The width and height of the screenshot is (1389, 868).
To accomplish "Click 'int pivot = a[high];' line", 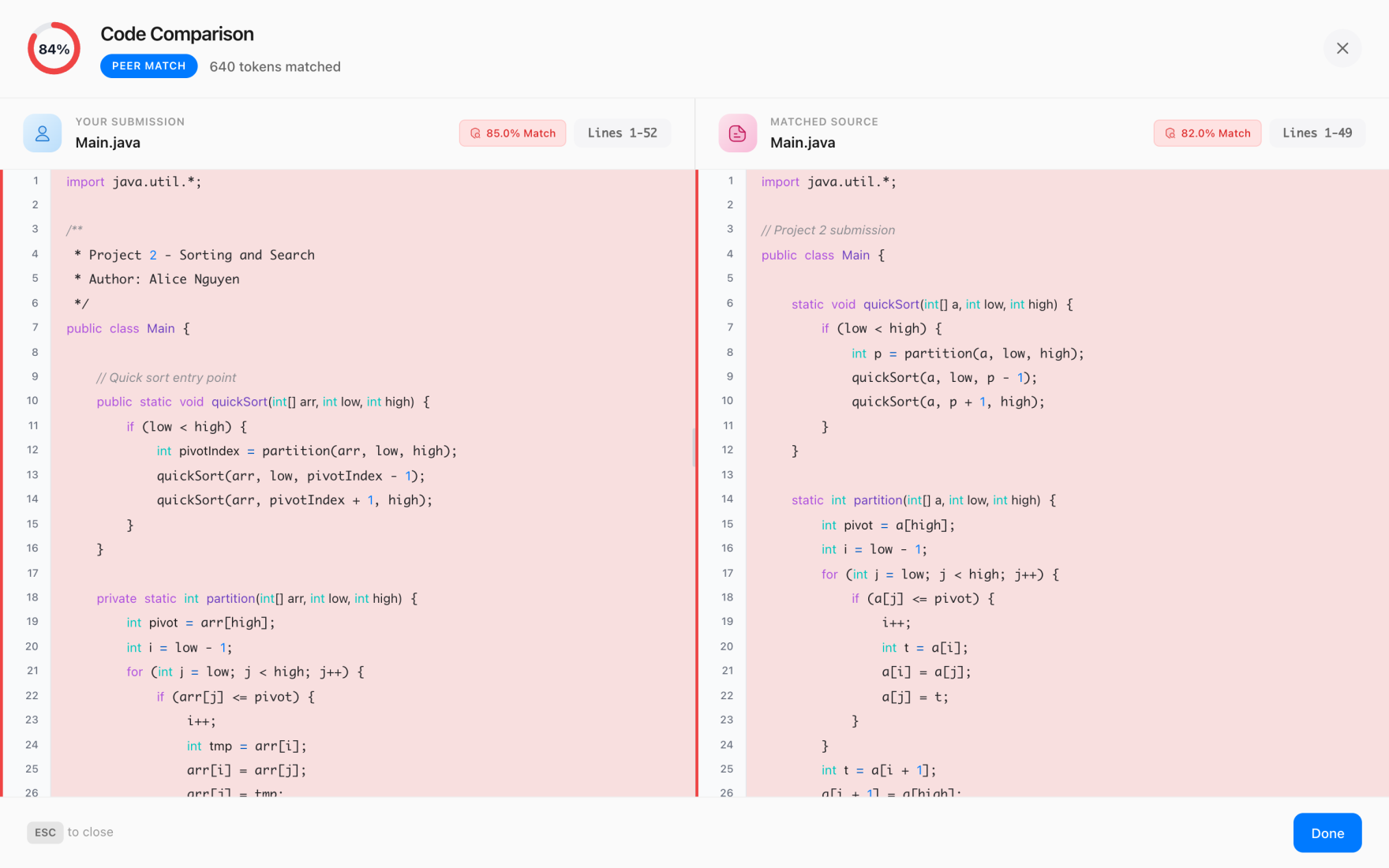I will click(888, 525).
